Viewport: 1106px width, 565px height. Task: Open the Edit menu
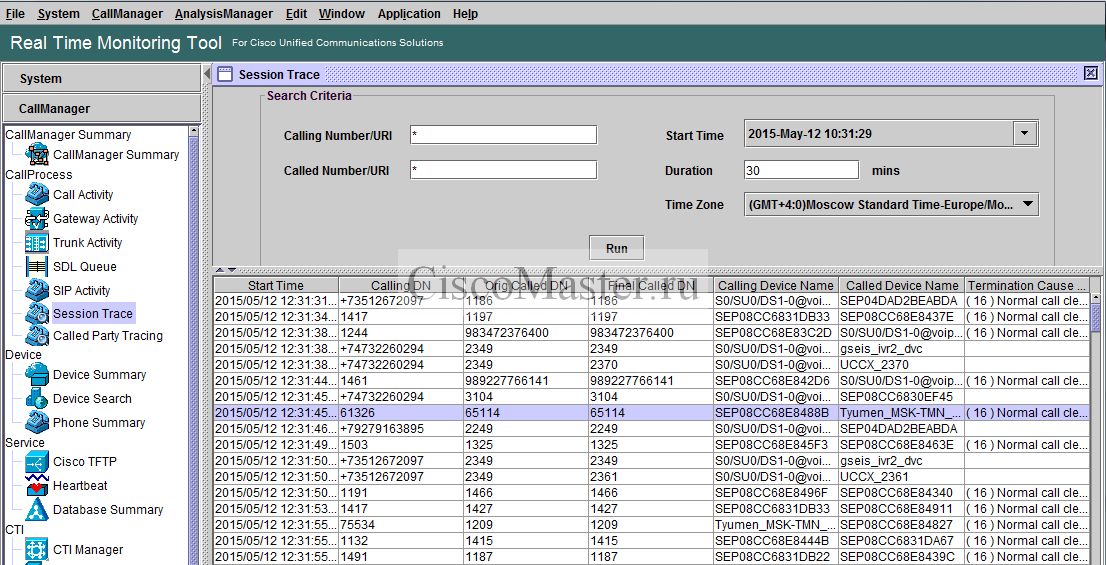tap(296, 13)
